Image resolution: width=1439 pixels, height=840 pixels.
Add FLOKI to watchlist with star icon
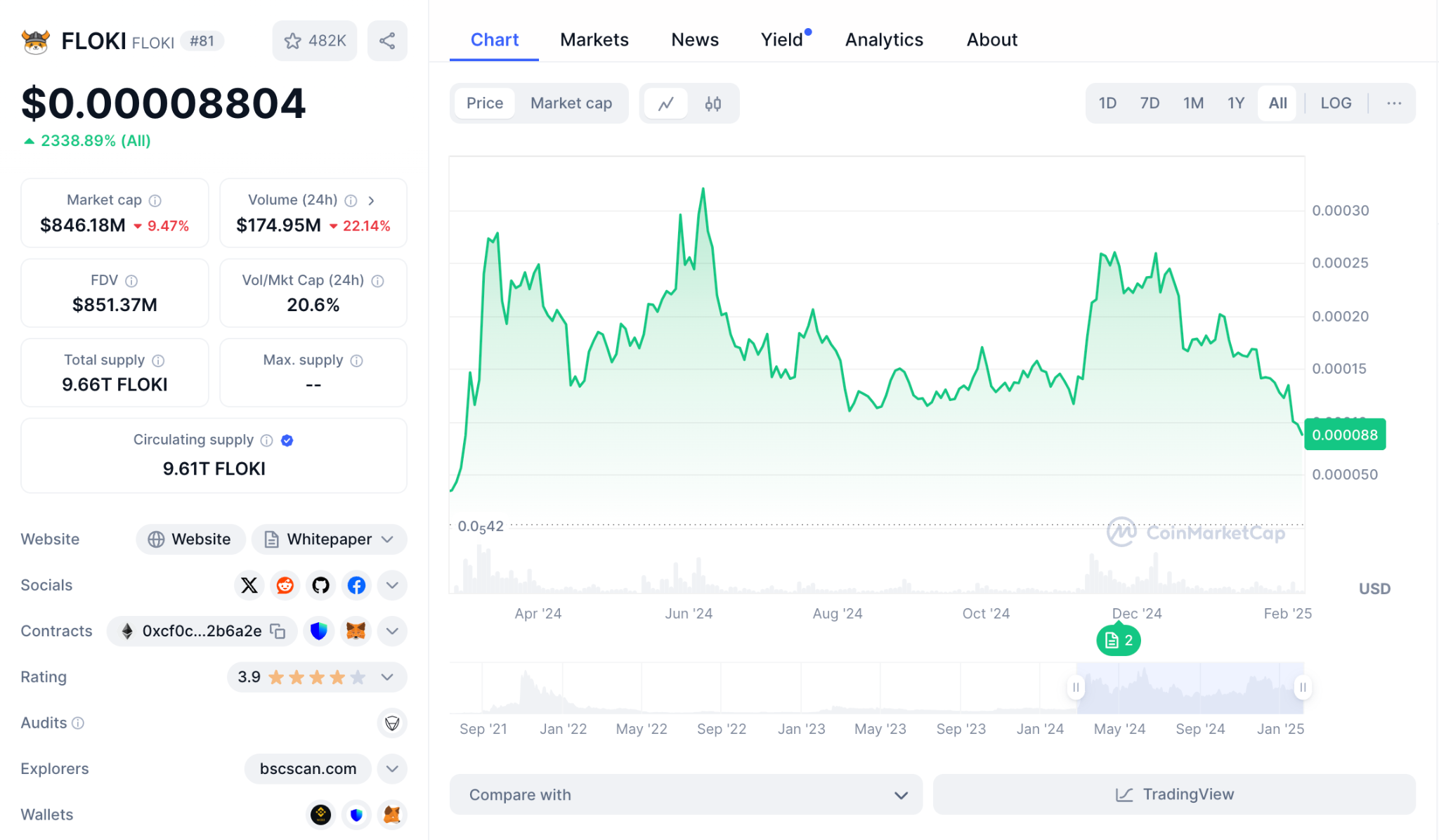click(314, 41)
